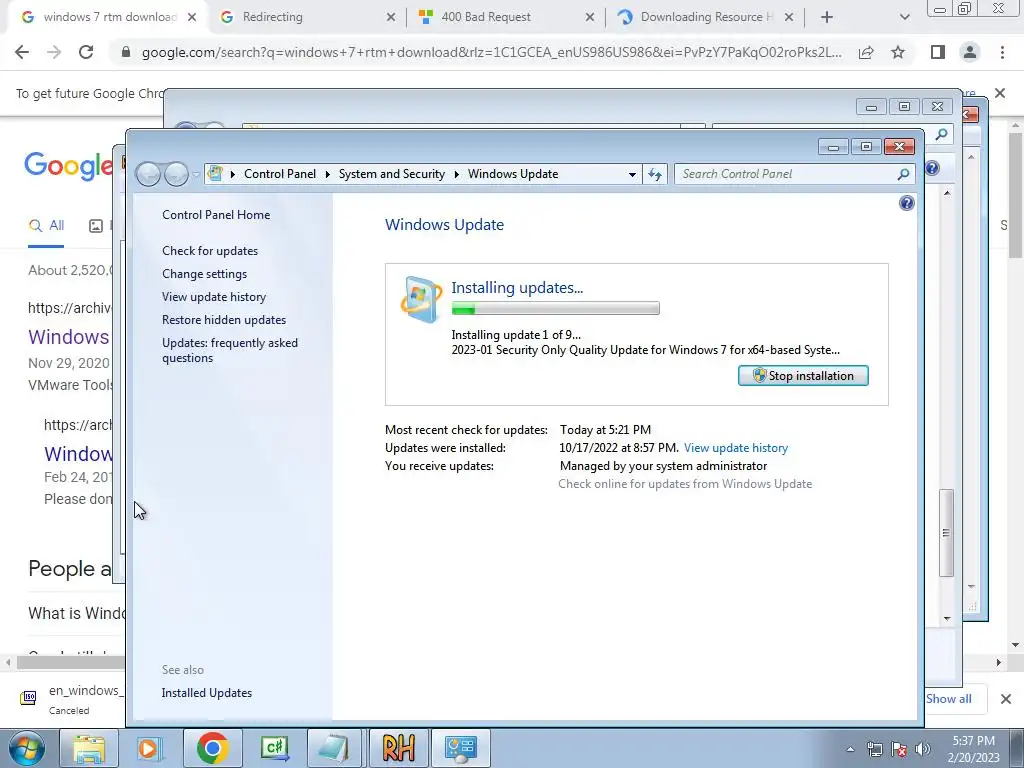
Task: Click the Windows Update help icon
Action: coord(906,203)
